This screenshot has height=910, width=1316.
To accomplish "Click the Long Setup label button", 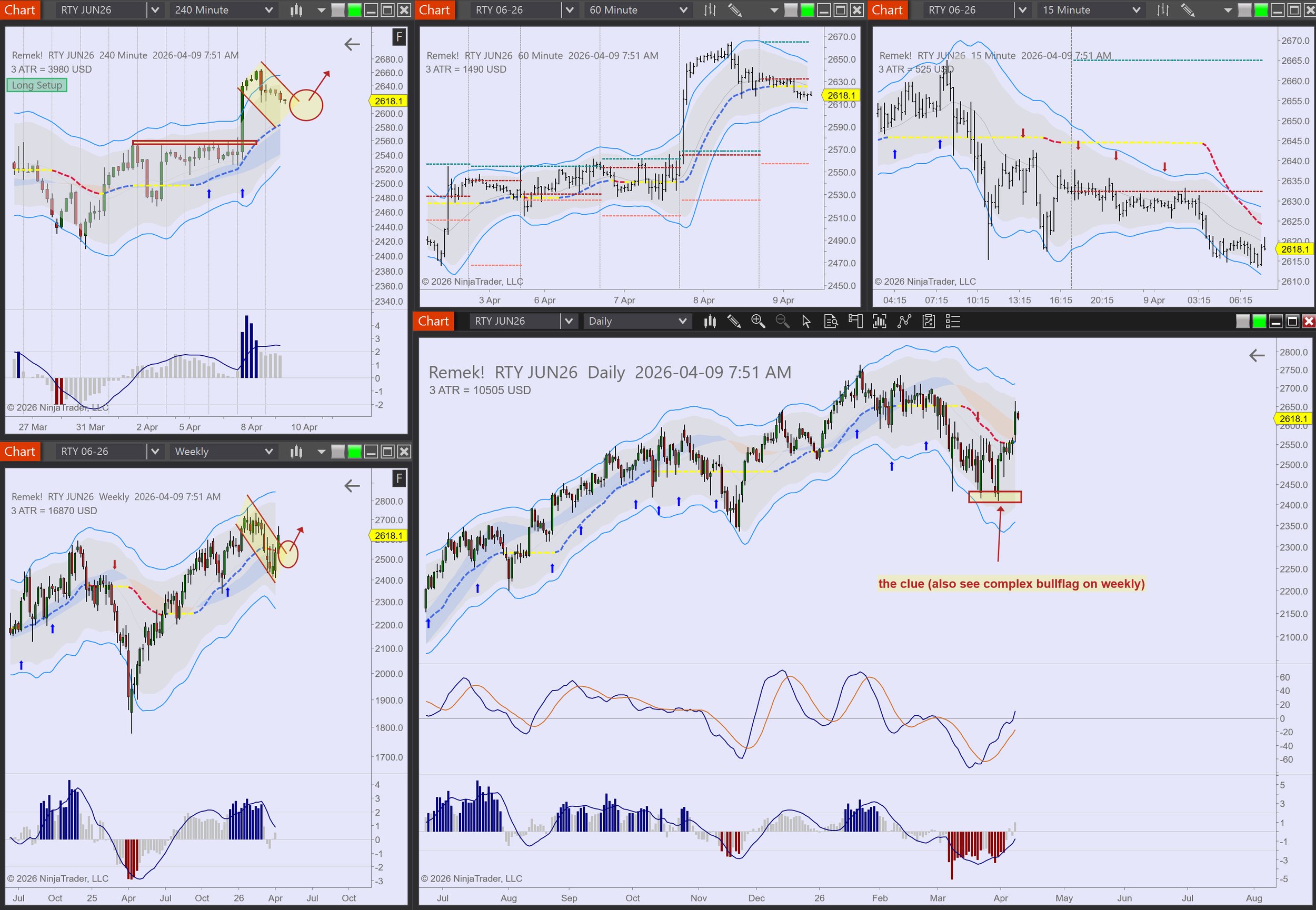I will [37, 85].
